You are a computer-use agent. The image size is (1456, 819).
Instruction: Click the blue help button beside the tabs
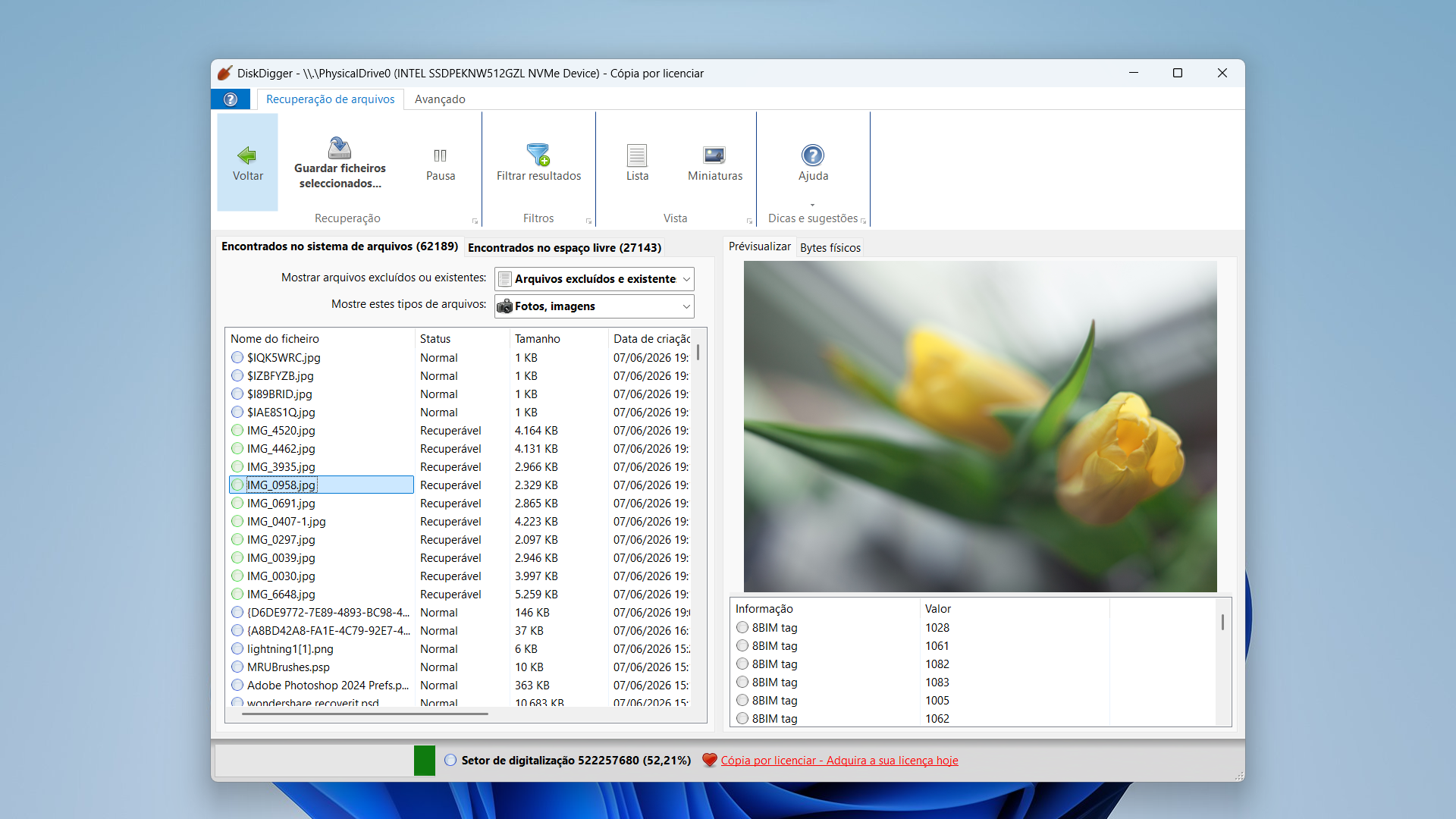(x=231, y=99)
